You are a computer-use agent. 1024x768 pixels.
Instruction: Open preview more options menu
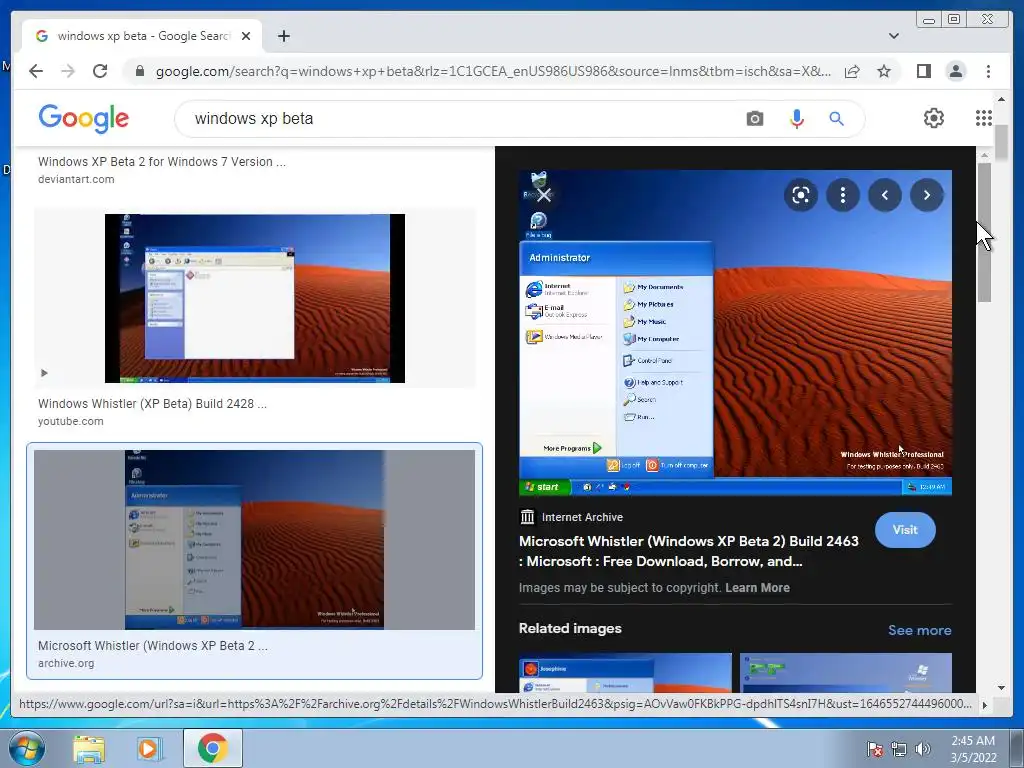(842, 195)
